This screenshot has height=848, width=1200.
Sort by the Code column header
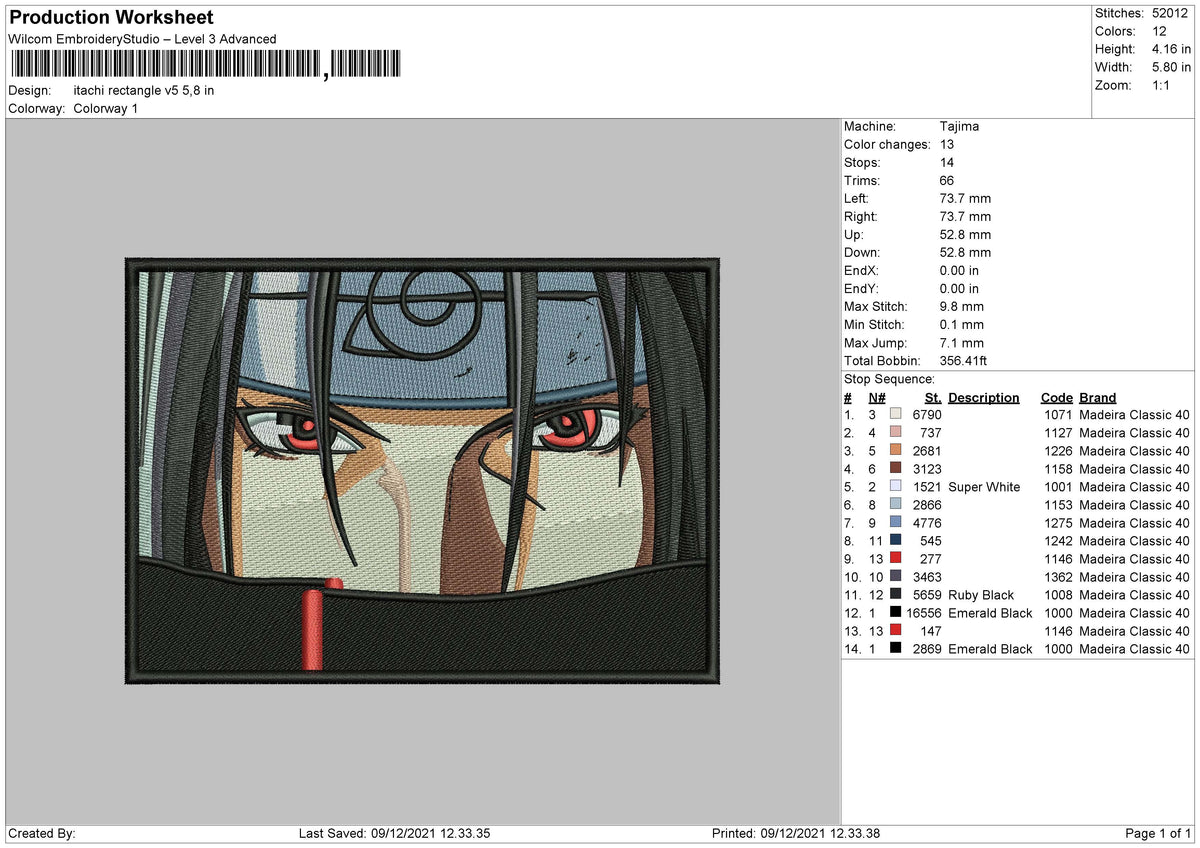[x=1056, y=397]
